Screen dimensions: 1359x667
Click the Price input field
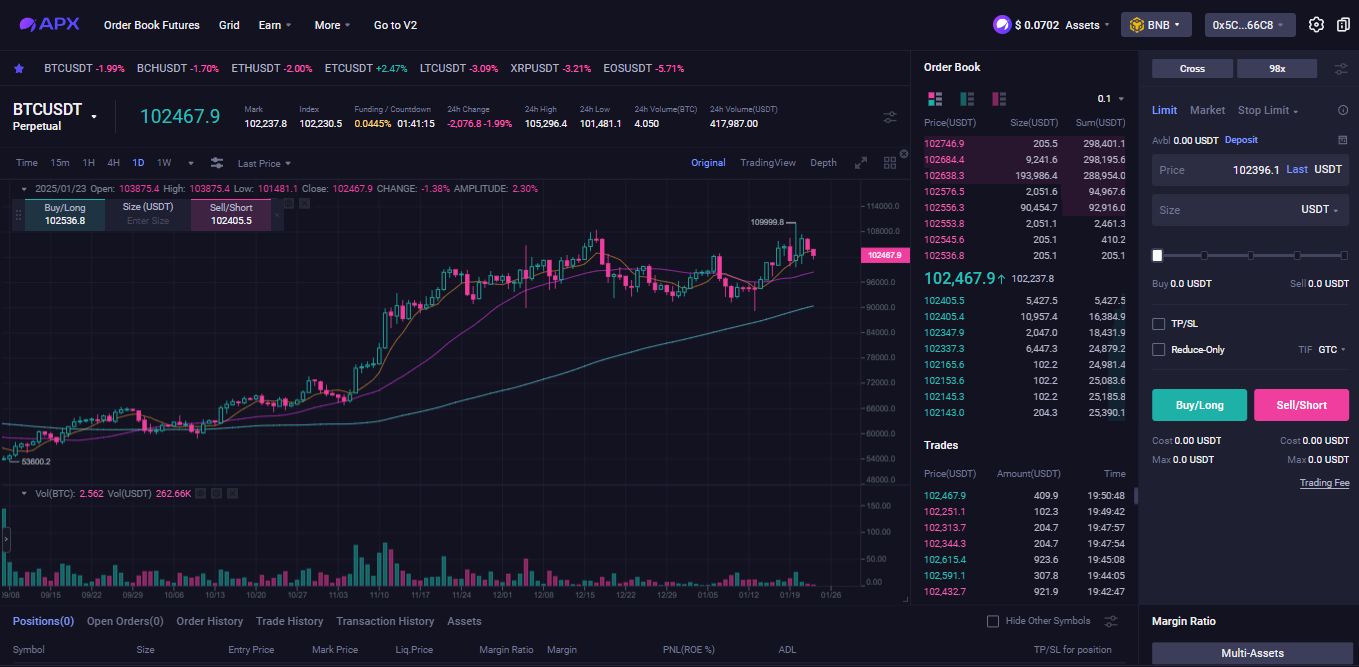pos(1240,170)
